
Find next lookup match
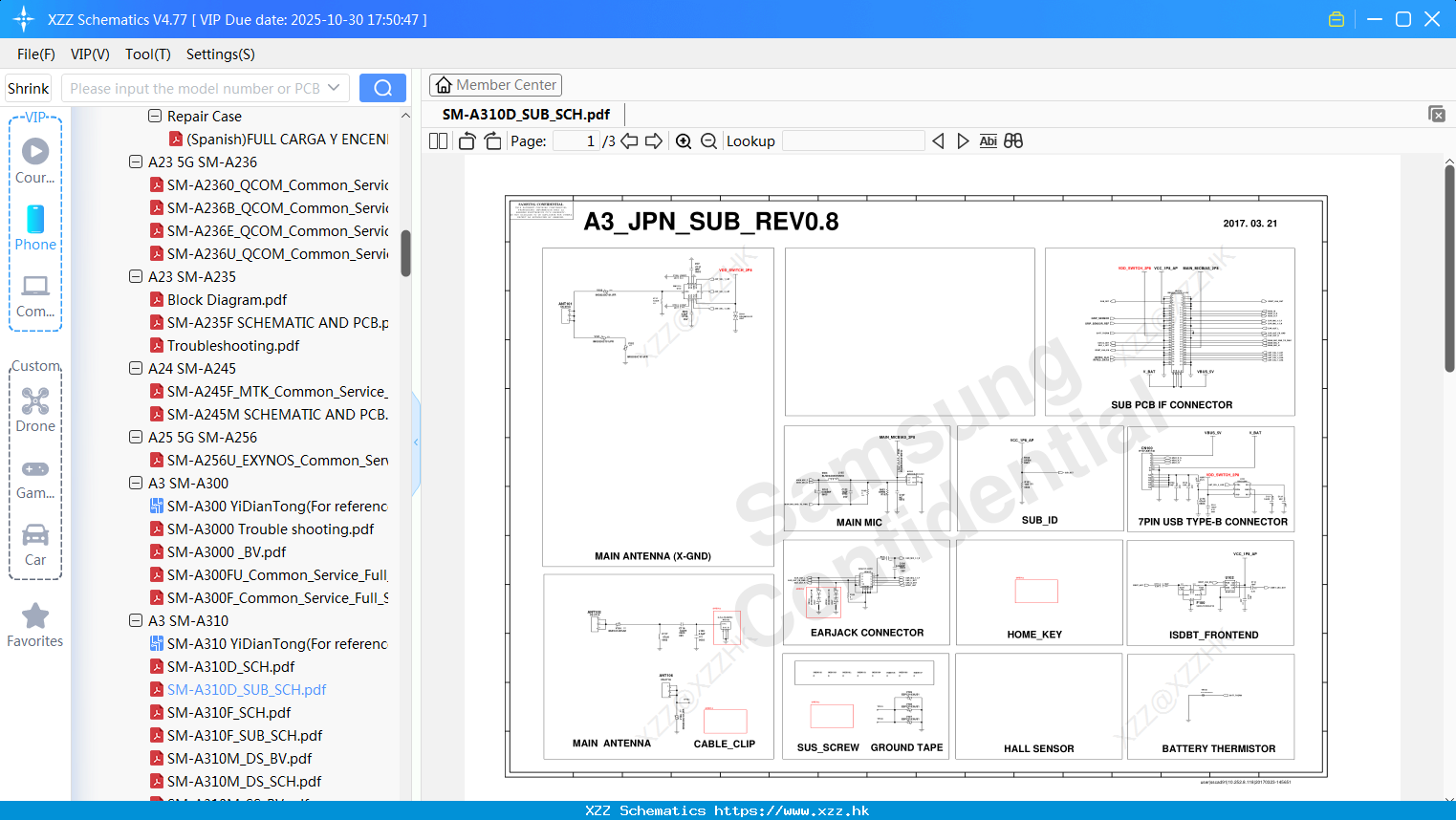963,141
